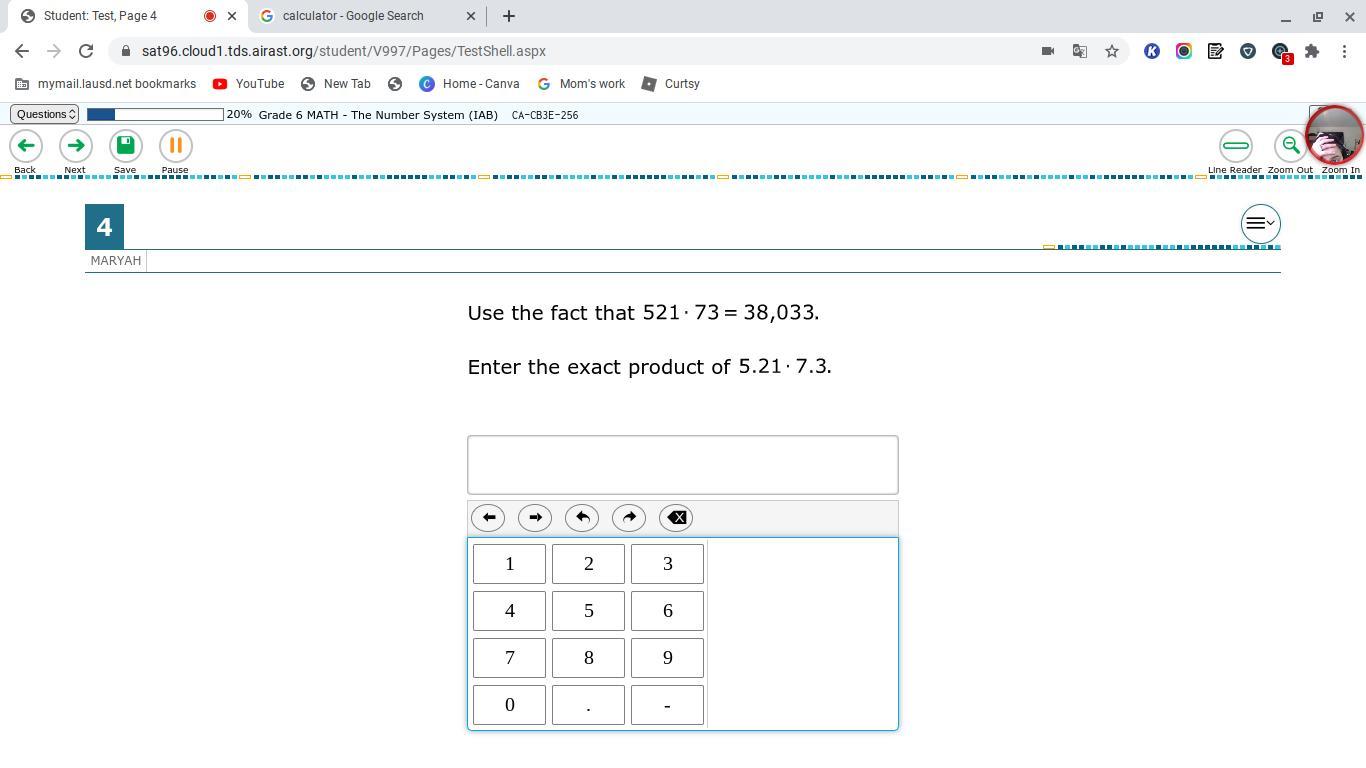Open the YouTube bookmark

pos(249,84)
